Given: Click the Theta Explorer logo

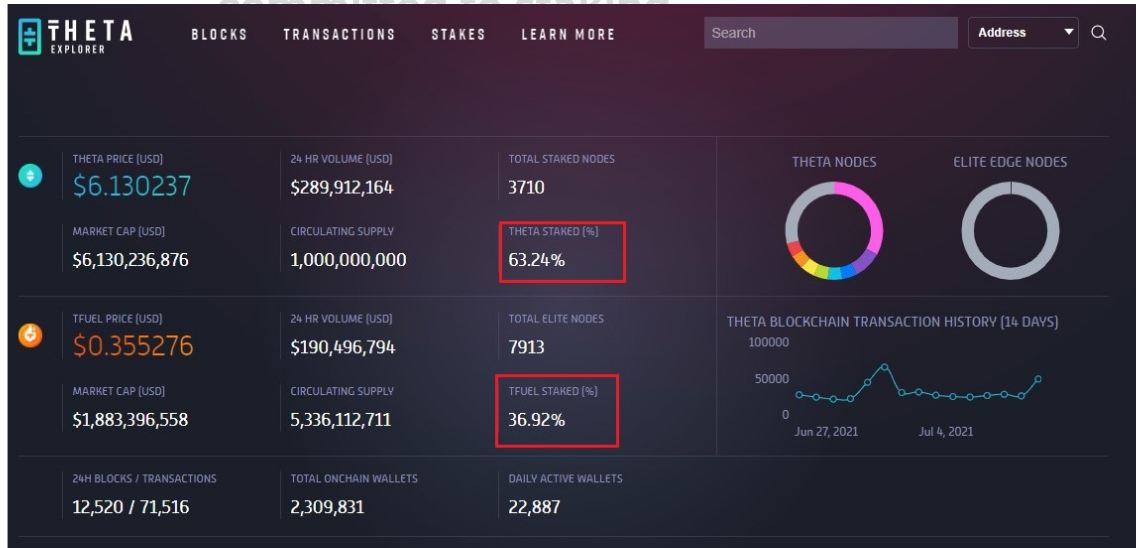Looking at the screenshot, I should [x=75, y=36].
